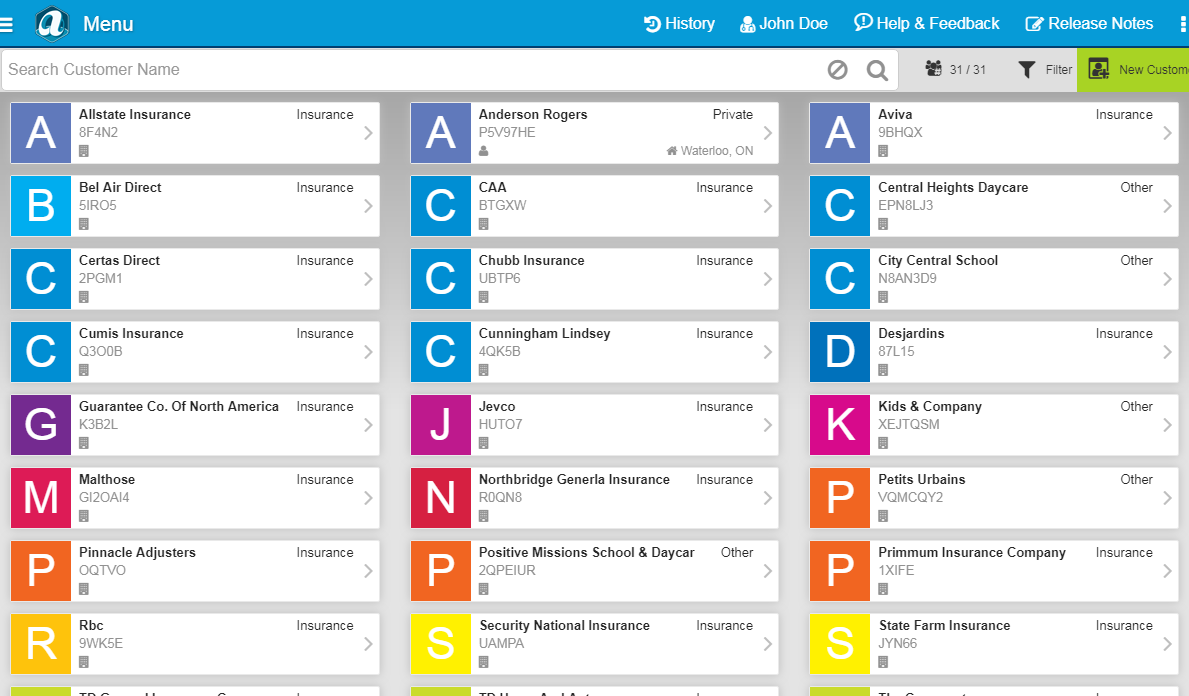The width and height of the screenshot is (1189, 696).
Task: Open Positive Missions School & Daycar card
Action: pyautogui.click(x=594, y=571)
